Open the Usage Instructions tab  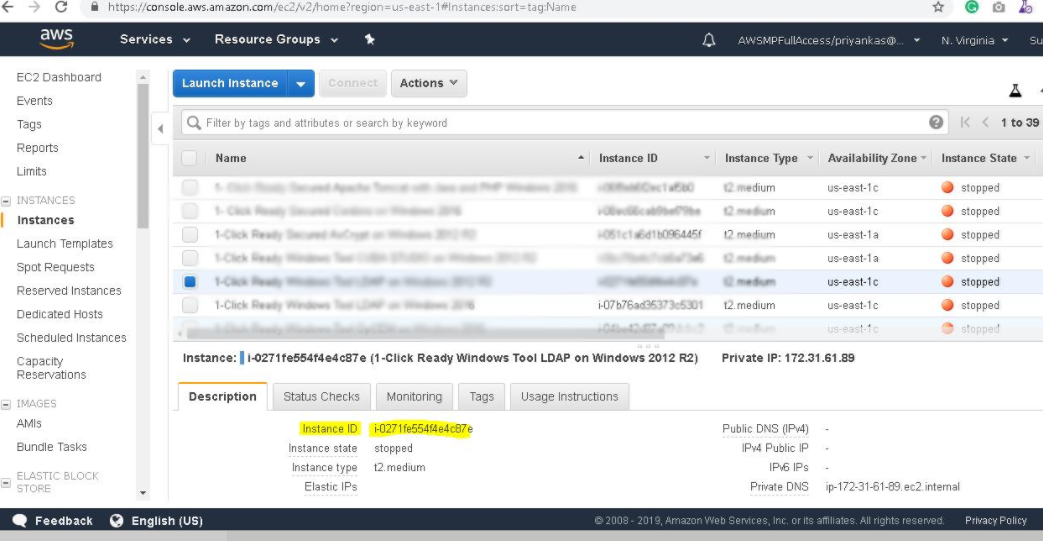569,397
